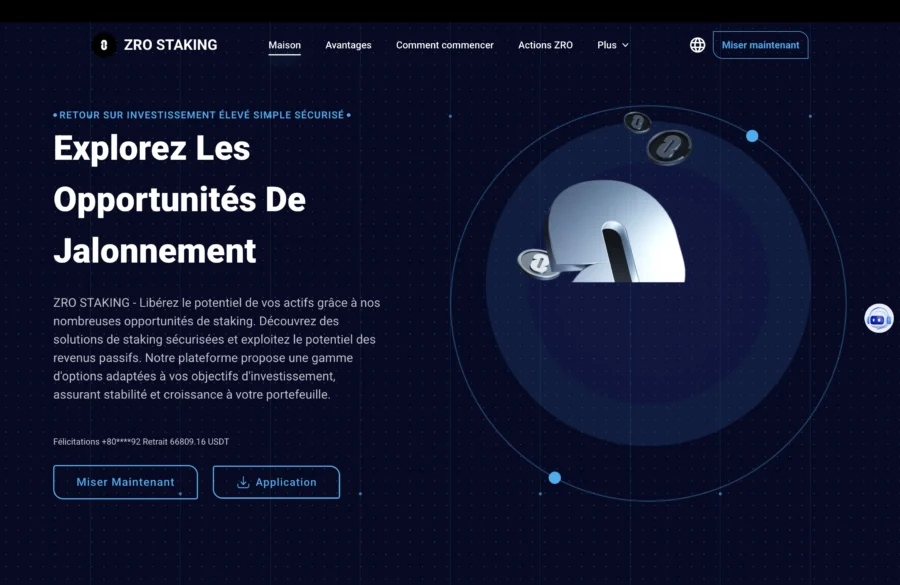Click the download icon in Application button
The width and height of the screenshot is (900, 585).
click(243, 482)
